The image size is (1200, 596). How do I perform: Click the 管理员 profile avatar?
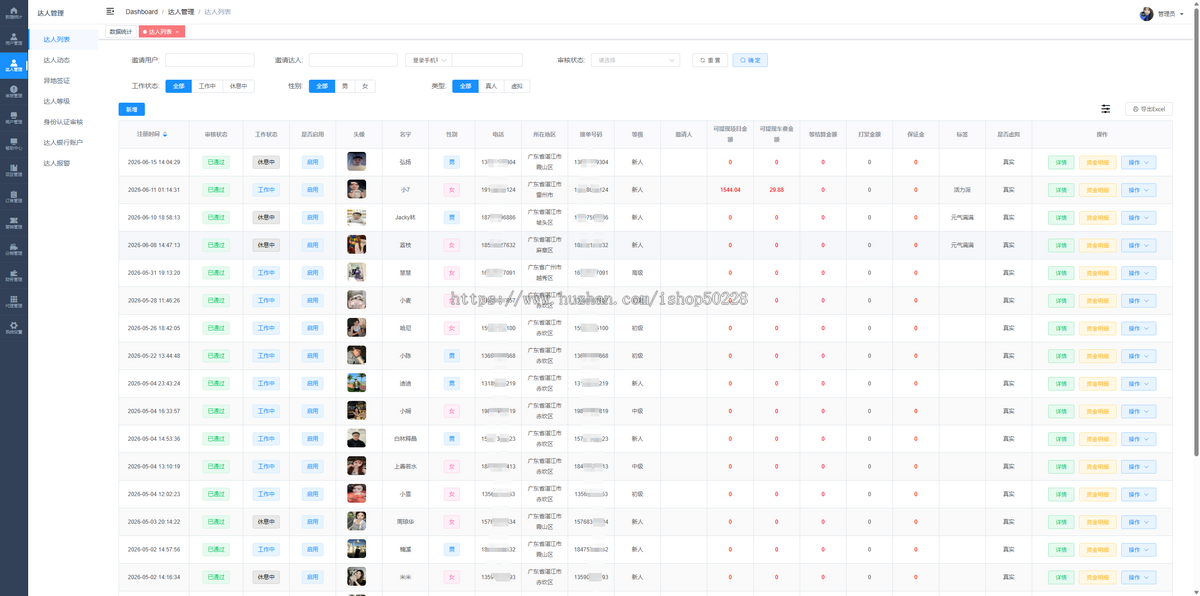pyautogui.click(x=1146, y=14)
